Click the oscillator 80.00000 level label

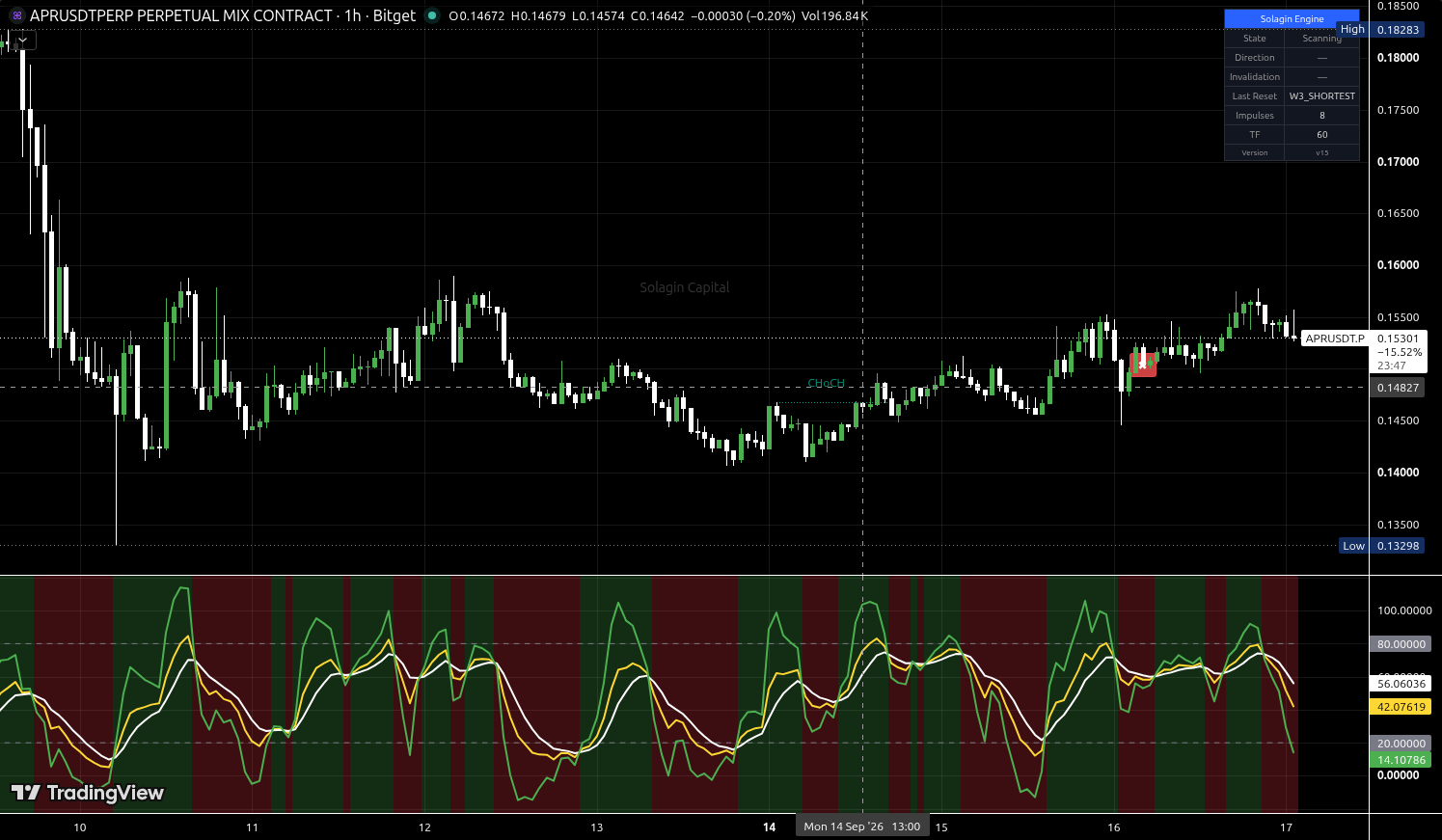(1401, 644)
